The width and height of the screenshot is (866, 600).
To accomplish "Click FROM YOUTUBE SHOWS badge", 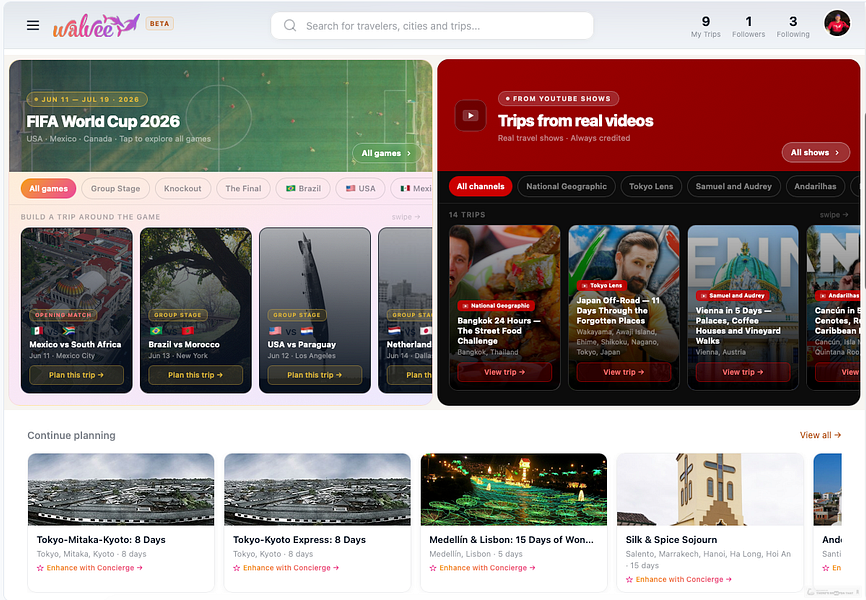I will pyautogui.click(x=558, y=98).
